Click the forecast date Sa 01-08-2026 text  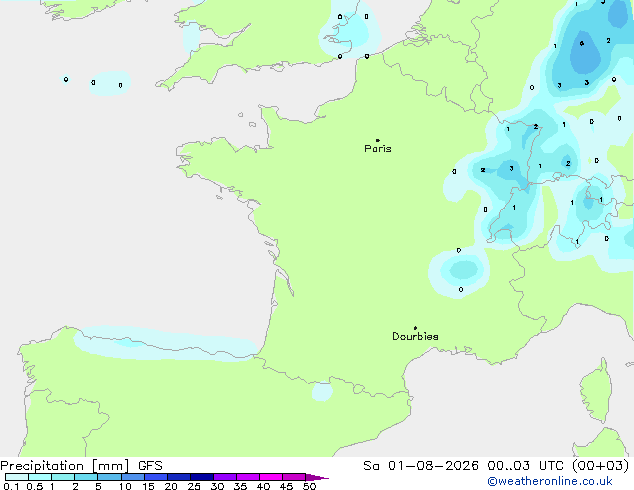[421, 466]
